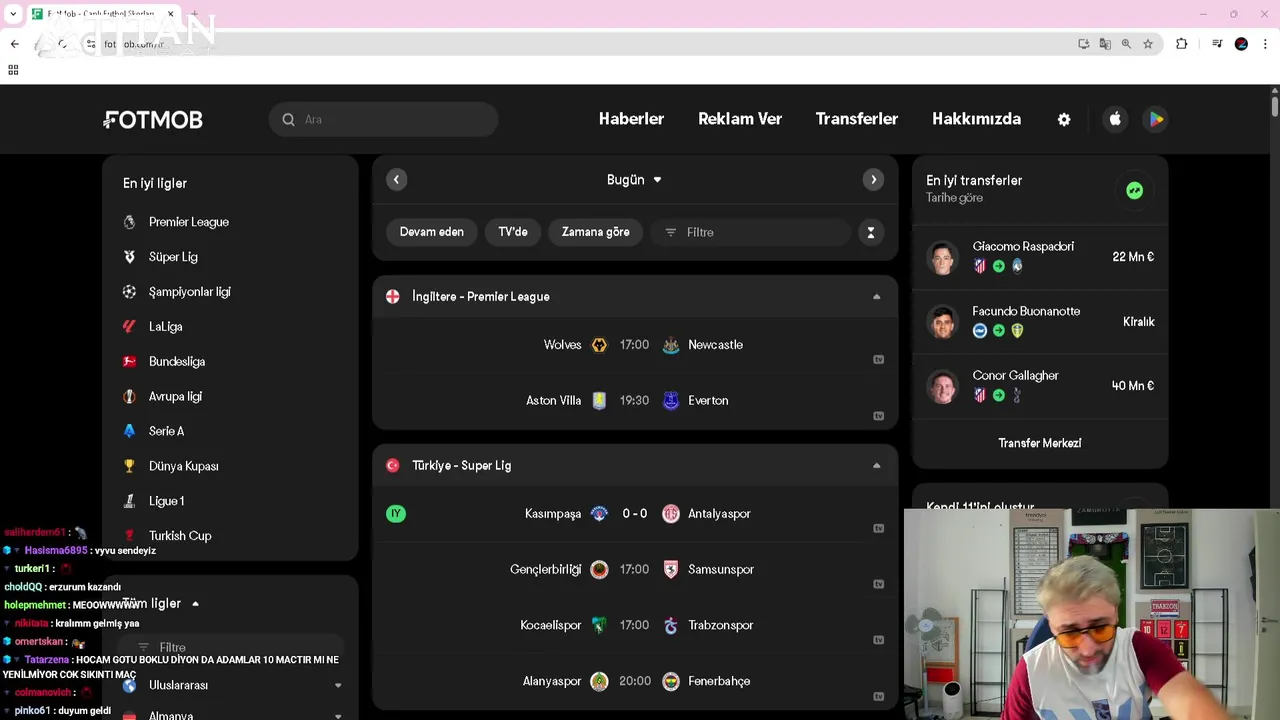Switch to the FotMob browser tab
This screenshot has height=720, width=1280.
pos(101,14)
